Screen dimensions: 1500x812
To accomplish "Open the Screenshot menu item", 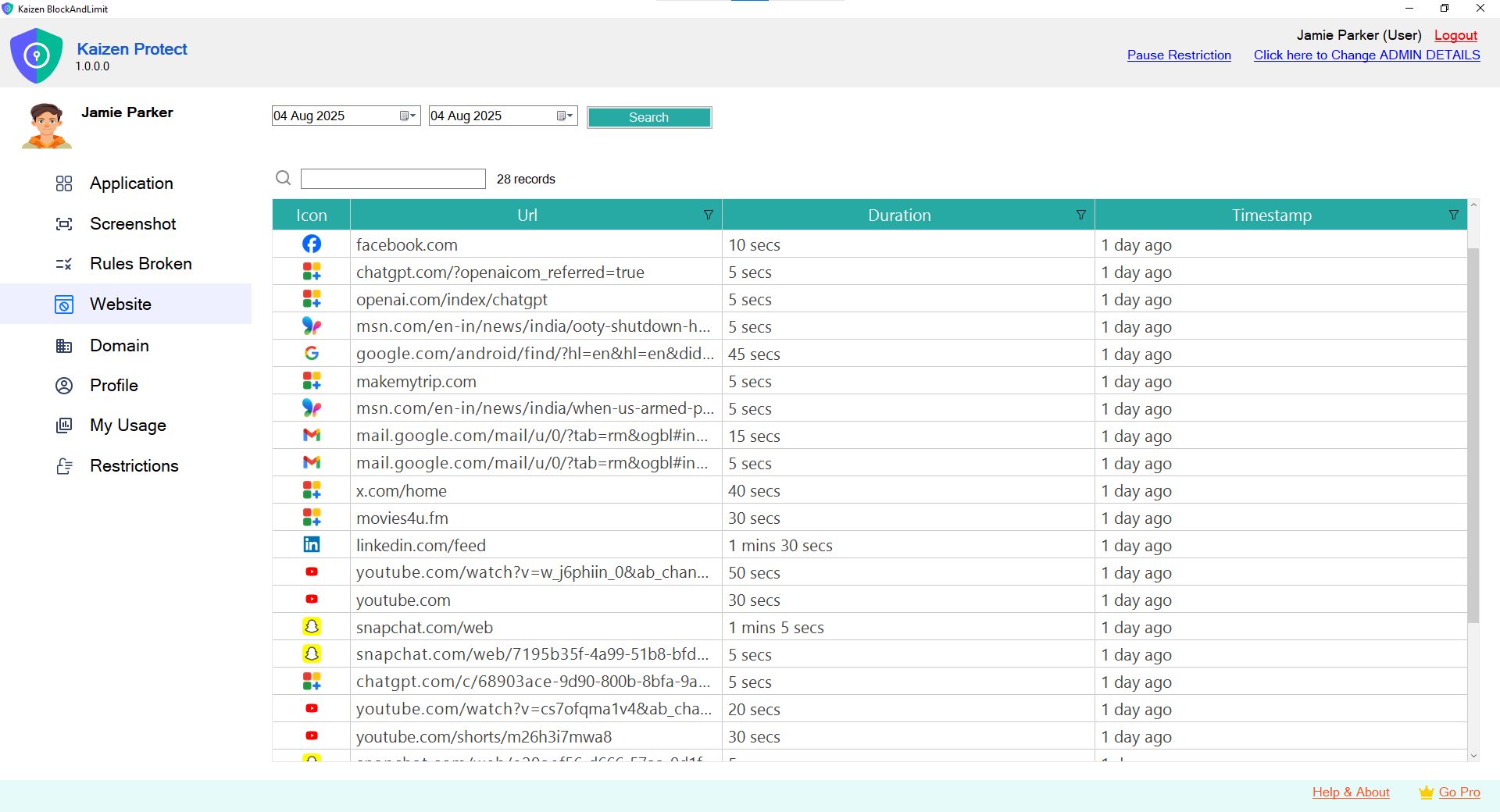I will pos(133,224).
